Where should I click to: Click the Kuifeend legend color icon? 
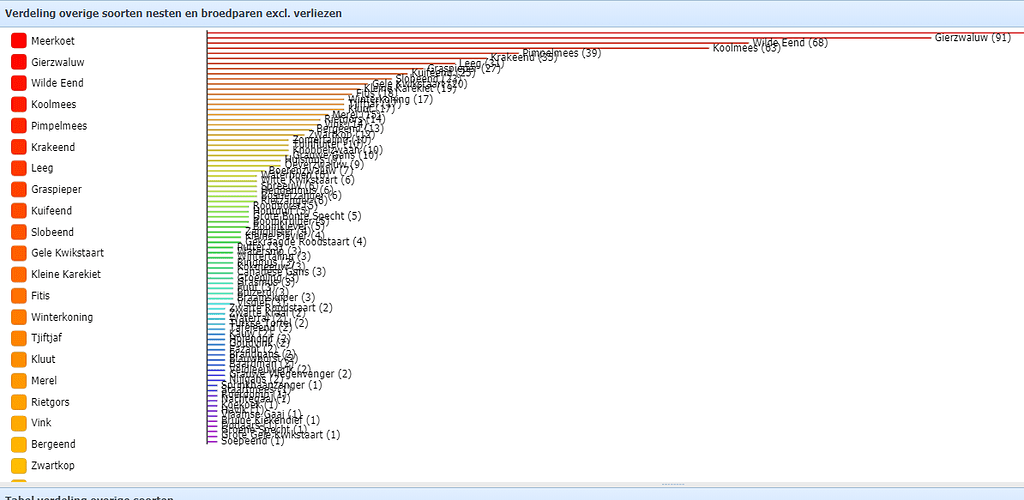[x=18, y=211]
